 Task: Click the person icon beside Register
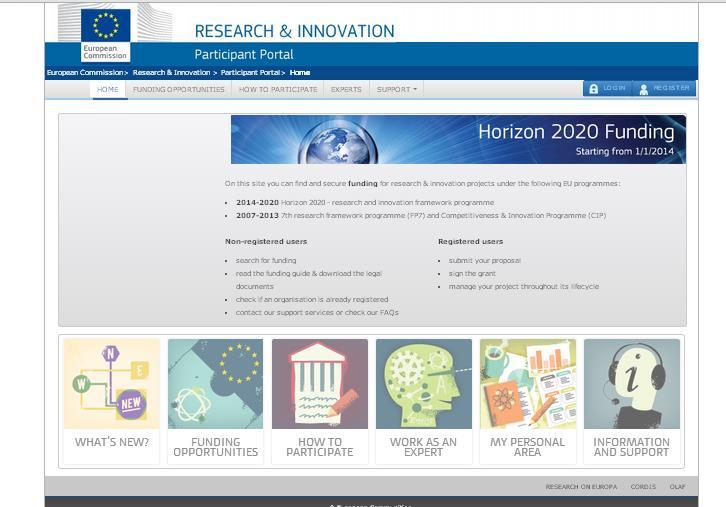point(644,89)
